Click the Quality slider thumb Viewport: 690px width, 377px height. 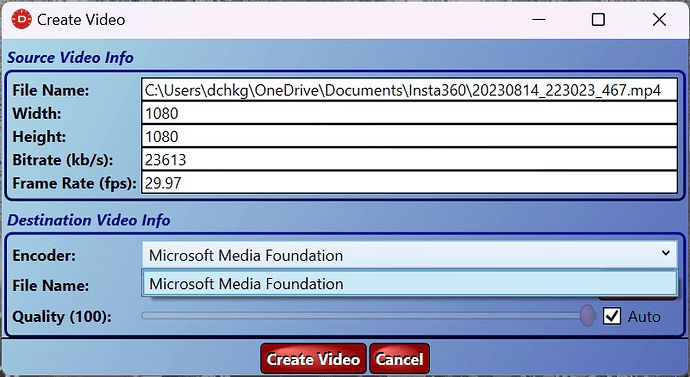[x=587, y=315]
